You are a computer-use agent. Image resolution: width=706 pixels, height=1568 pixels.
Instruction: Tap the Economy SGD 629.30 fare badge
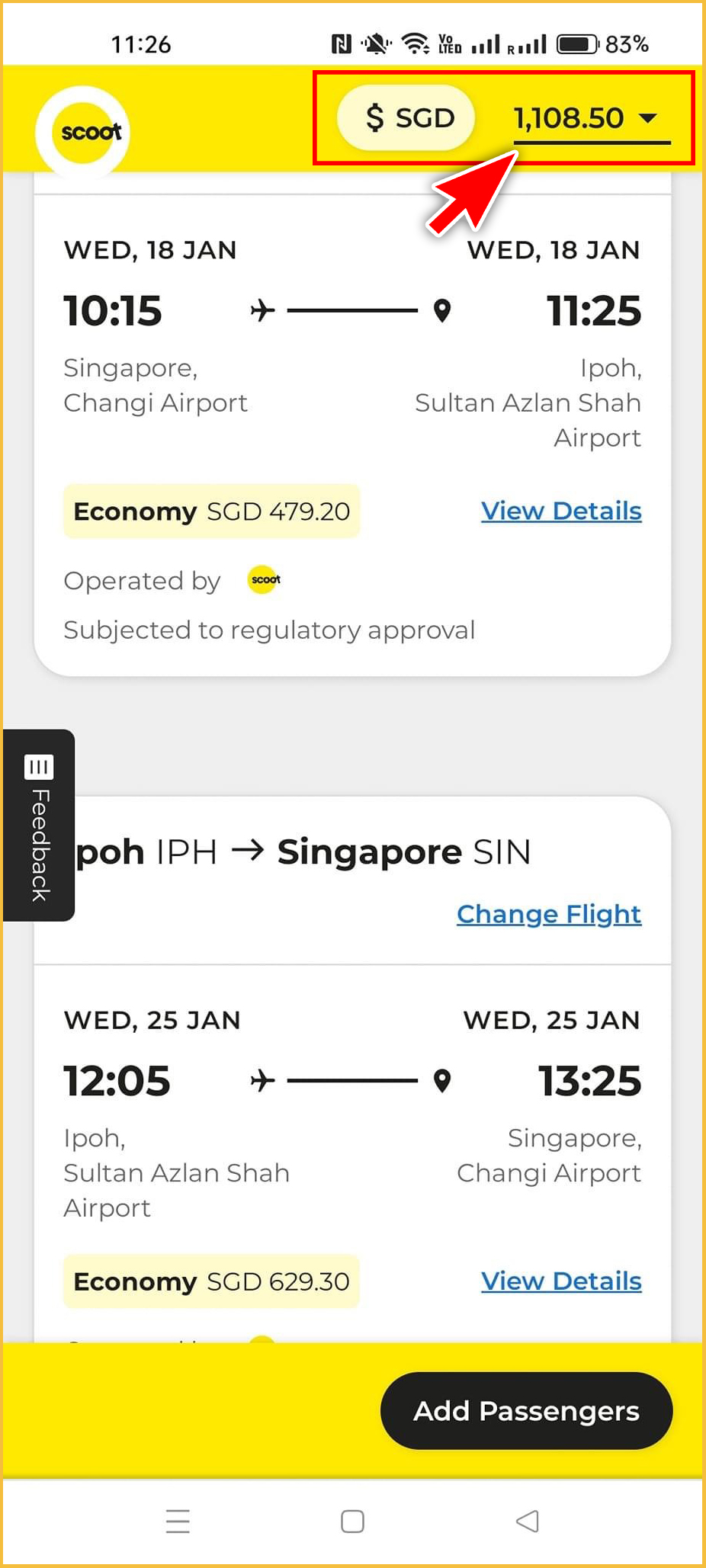(x=211, y=1281)
